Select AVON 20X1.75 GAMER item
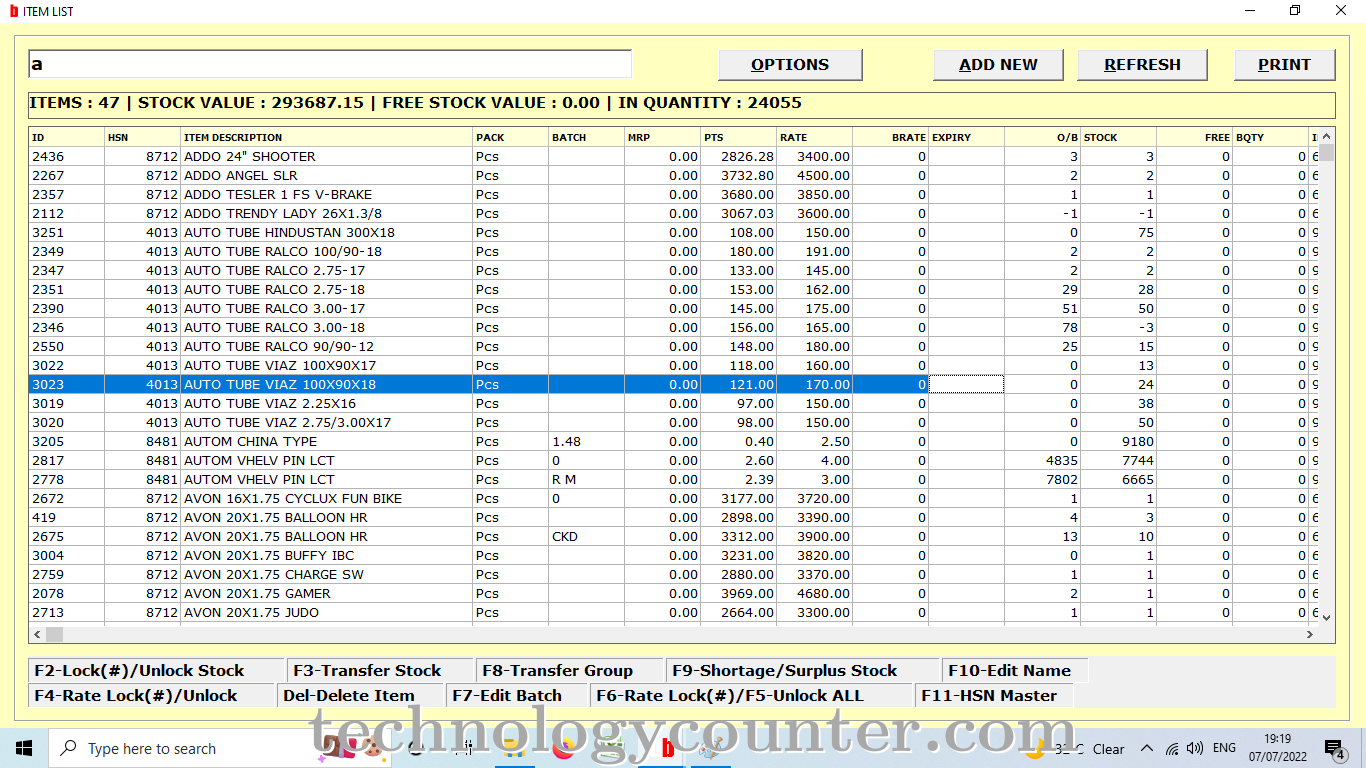This screenshot has height=768, width=1366. [x=673, y=593]
